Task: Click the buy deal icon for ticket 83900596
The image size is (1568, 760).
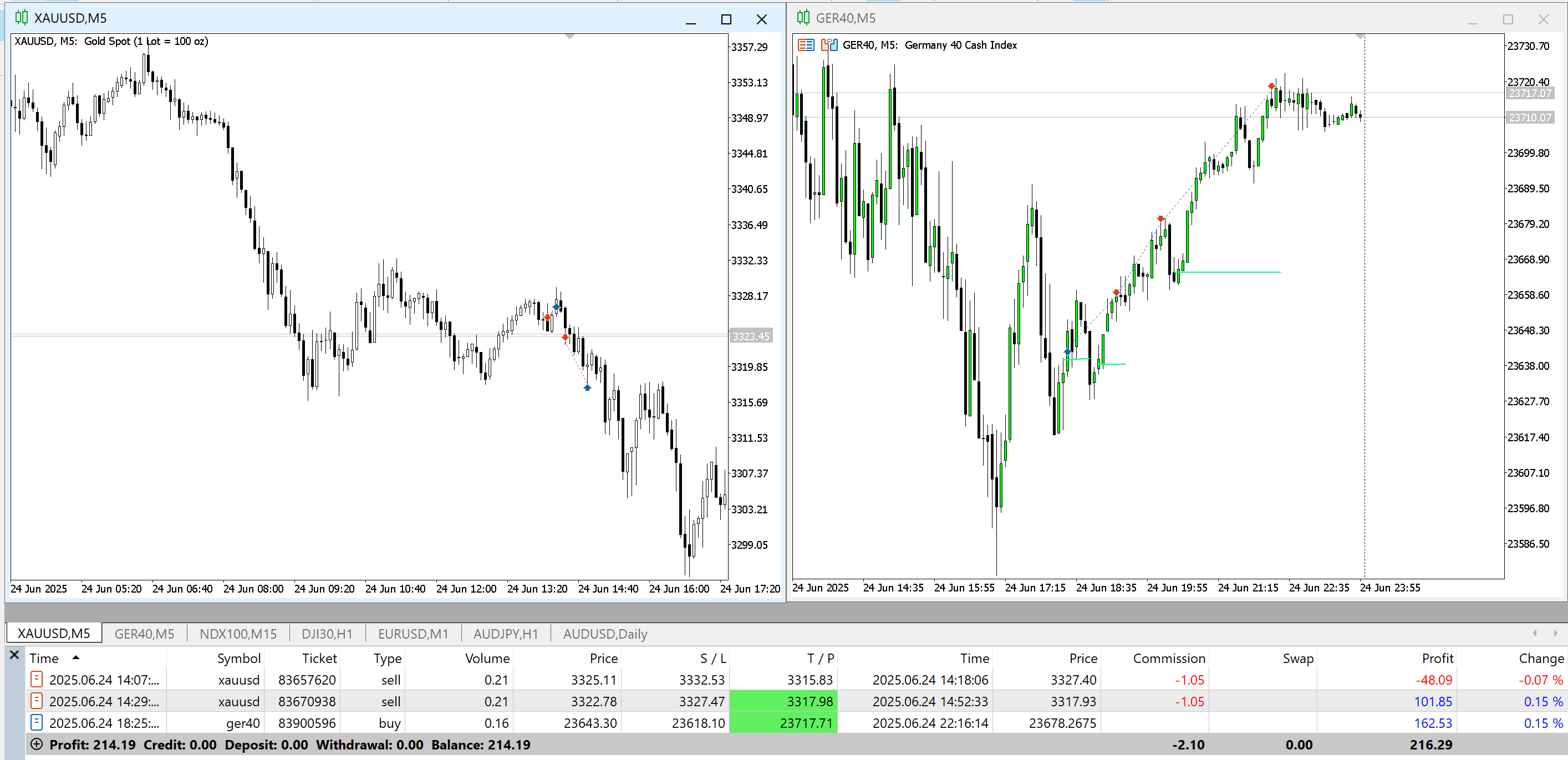Action: [x=37, y=723]
